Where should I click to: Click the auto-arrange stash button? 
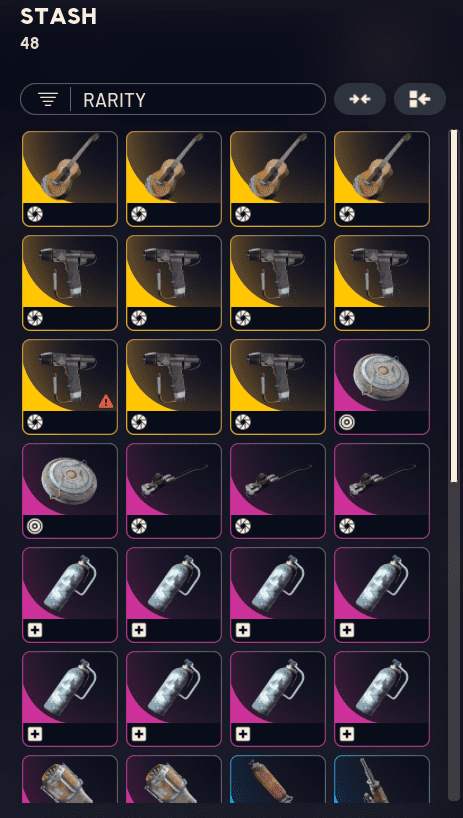pyautogui.click(x=420, y=99)
